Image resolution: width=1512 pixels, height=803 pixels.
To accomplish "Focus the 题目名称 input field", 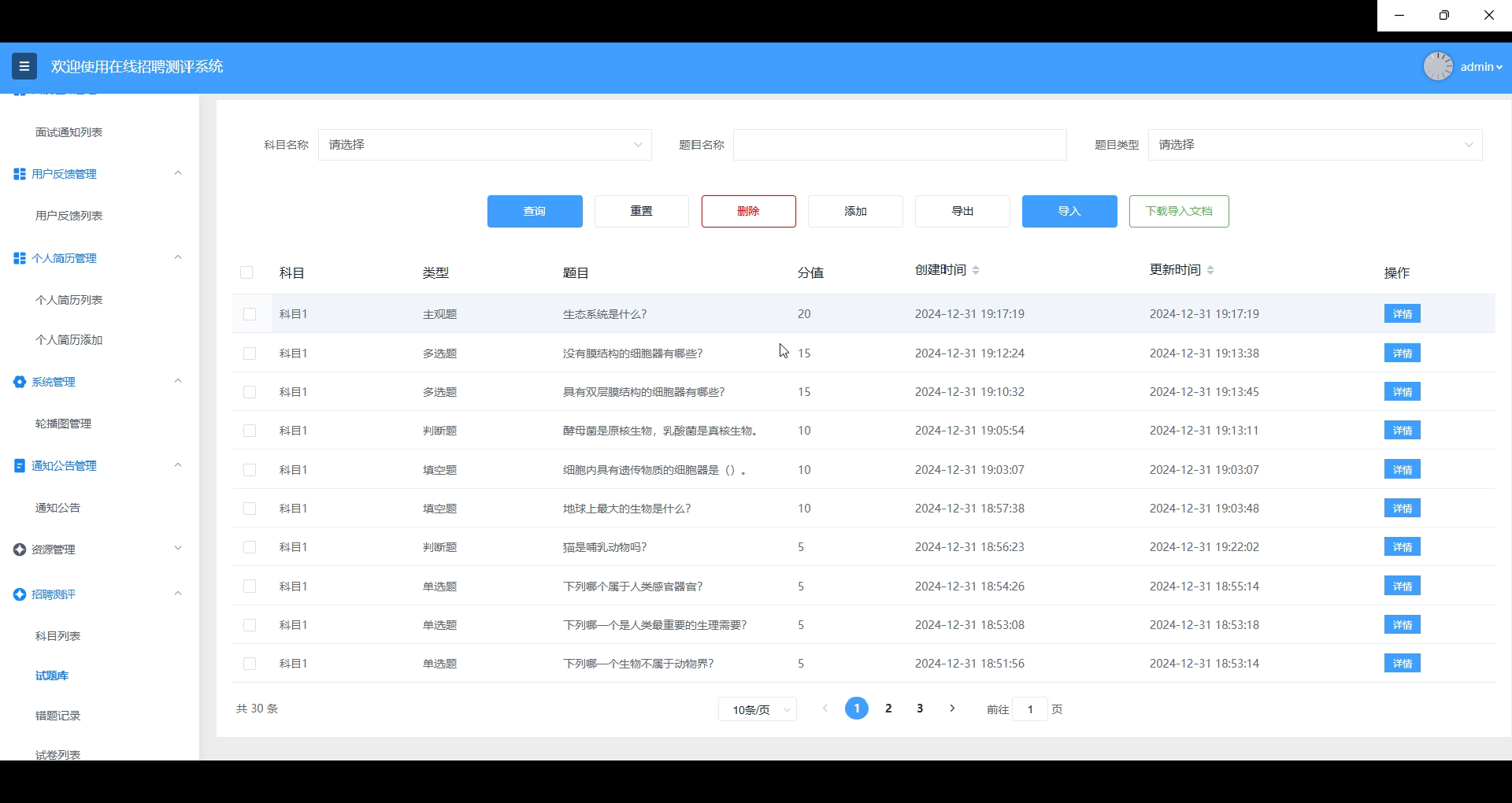I will coord(900,145).
